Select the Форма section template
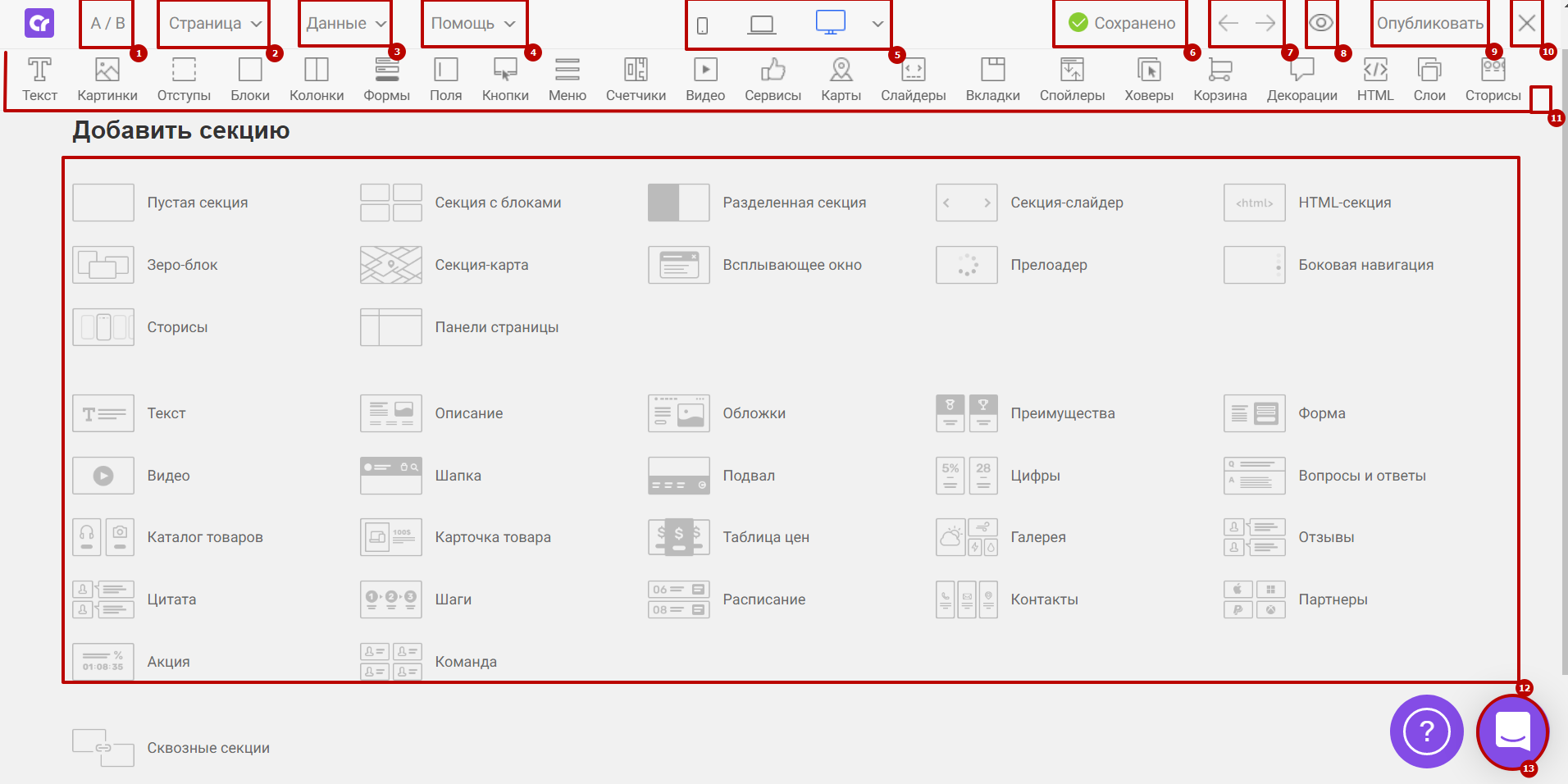1568x784 pixels. [x=1284, y=413]
